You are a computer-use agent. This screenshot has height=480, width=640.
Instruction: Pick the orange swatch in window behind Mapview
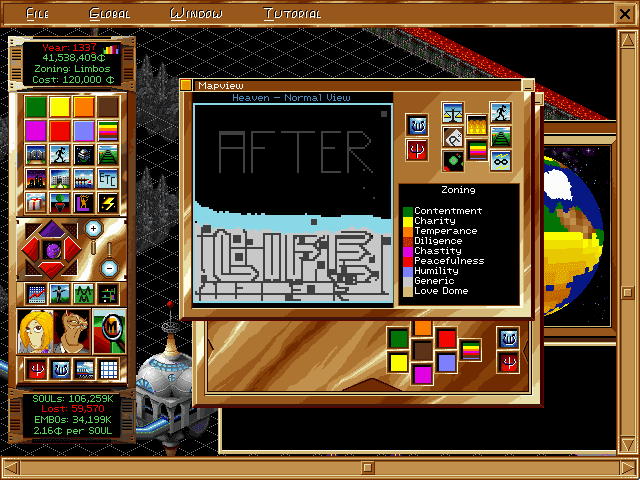[422, 328]
